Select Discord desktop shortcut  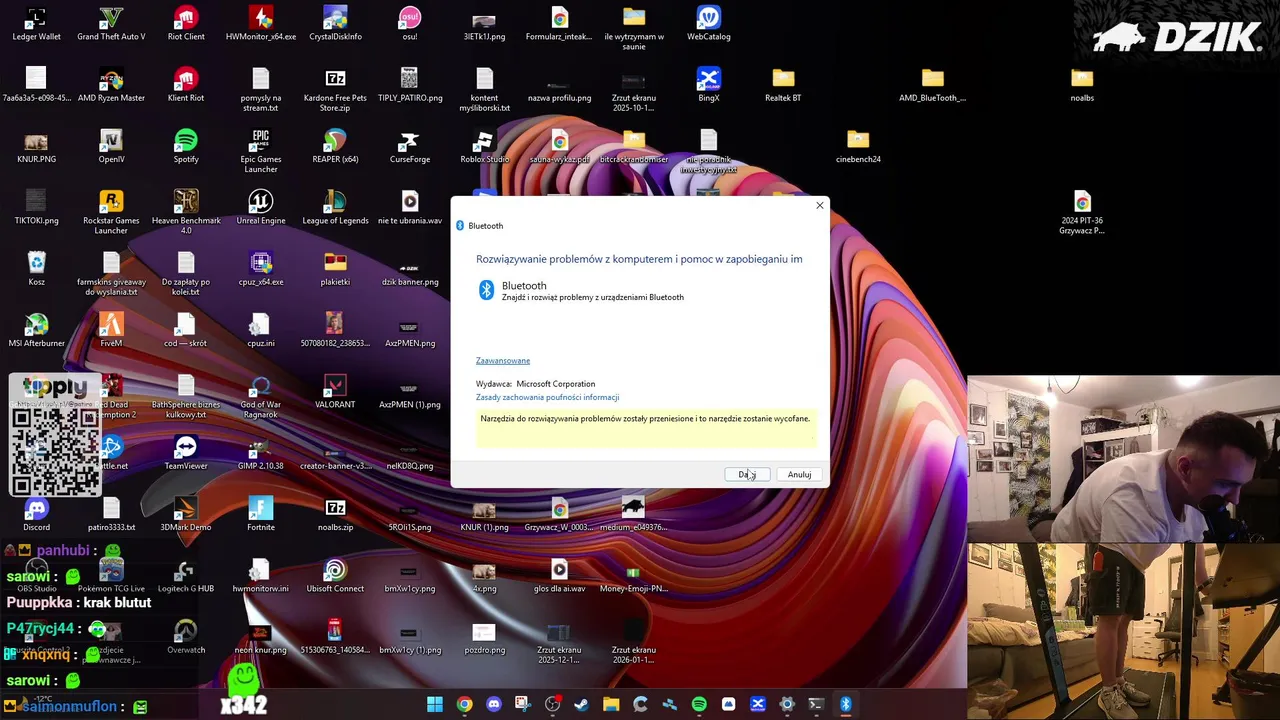36,514
